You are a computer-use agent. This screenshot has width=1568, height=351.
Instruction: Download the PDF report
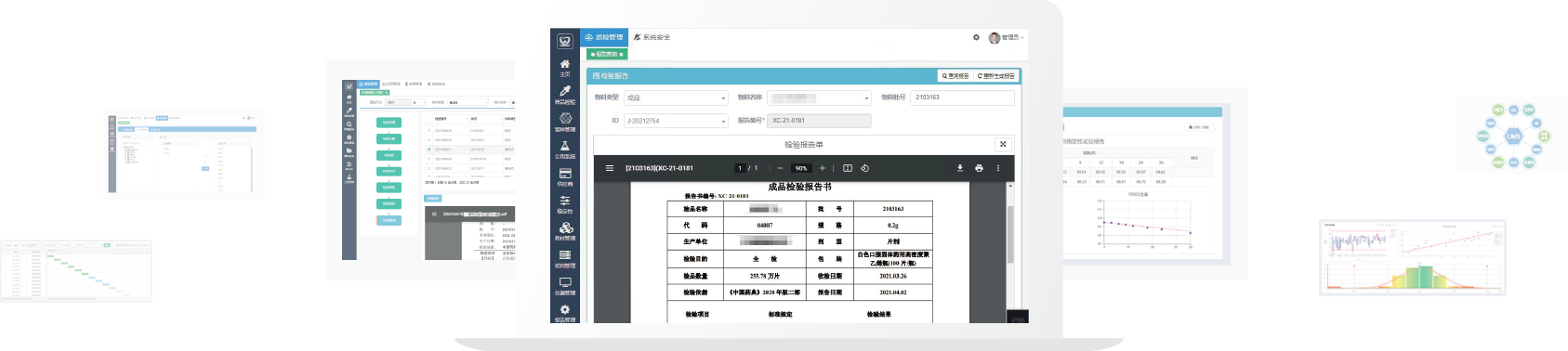960,168
